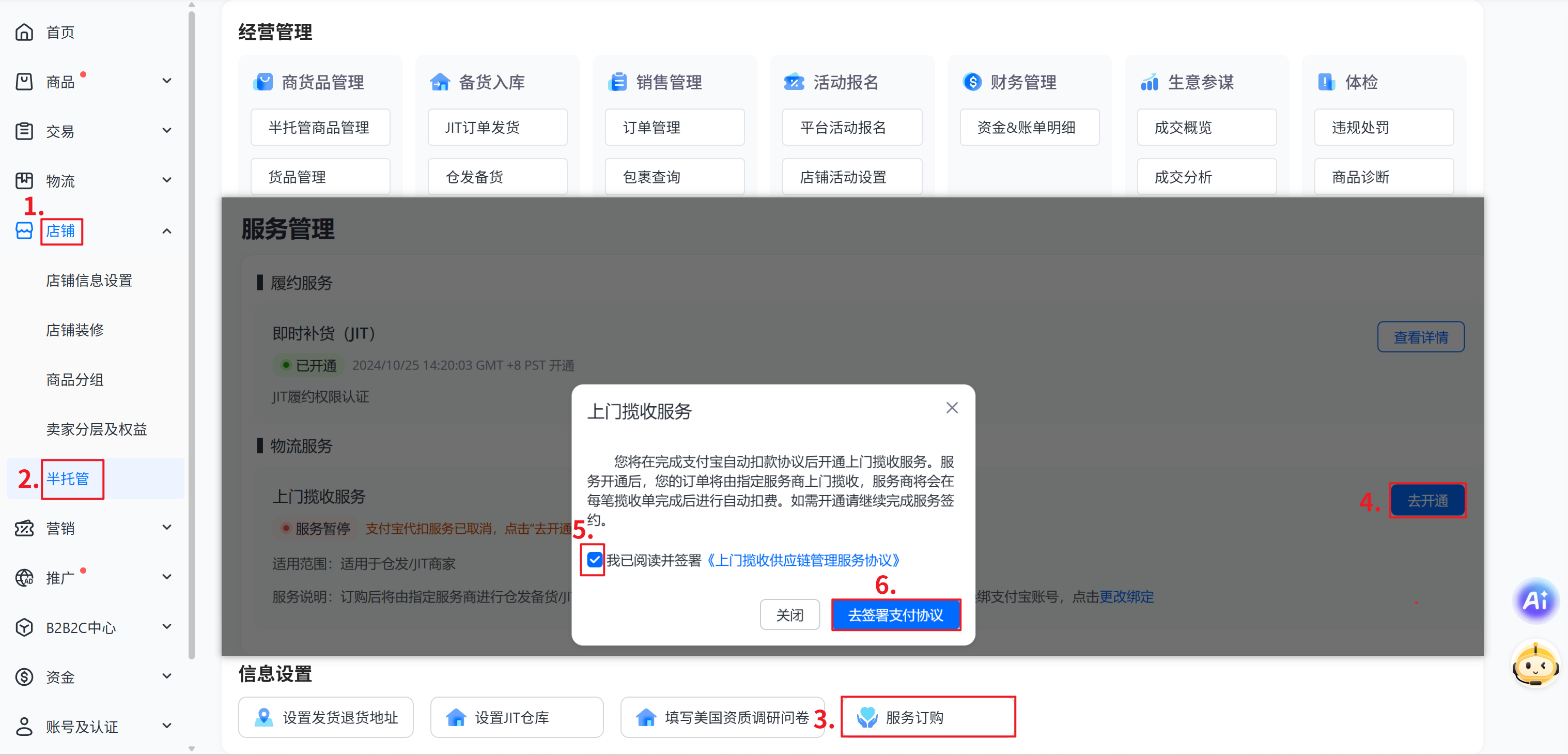Expand the 营销 sidebar menu chevron
Viewport: 1568px width, 755px height.
point(167,527)
